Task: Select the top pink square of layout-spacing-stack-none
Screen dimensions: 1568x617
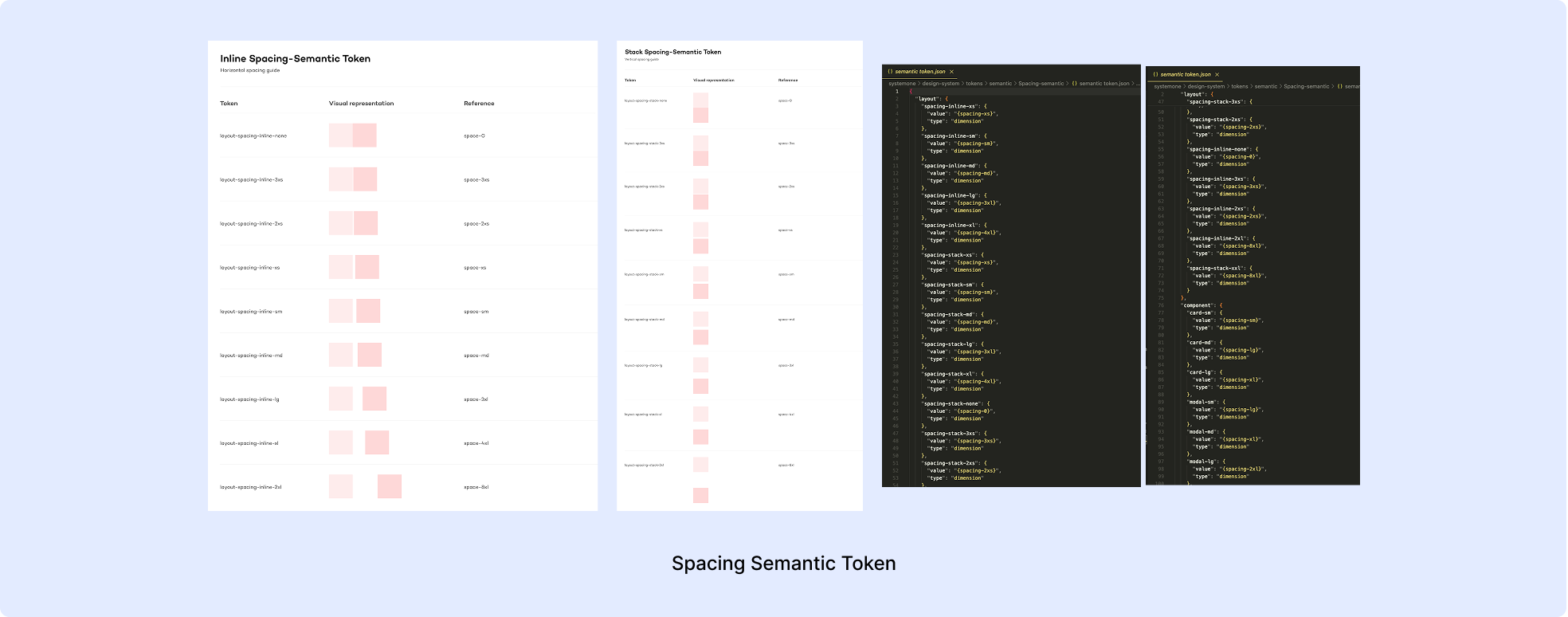Action: 700,100
